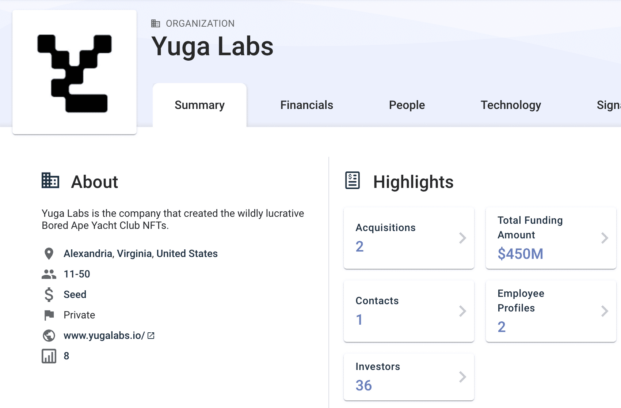
Task: Expand the Acquisitions card chevron
Action: 462,238
